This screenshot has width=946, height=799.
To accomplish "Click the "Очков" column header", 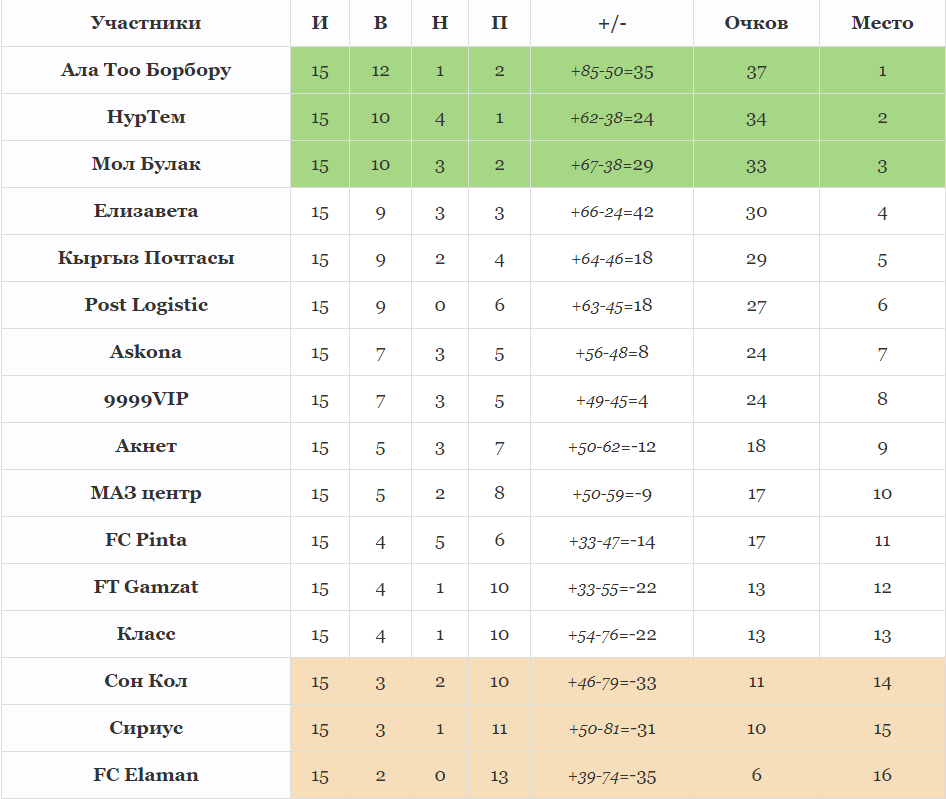I will click(x=756, y=23).
